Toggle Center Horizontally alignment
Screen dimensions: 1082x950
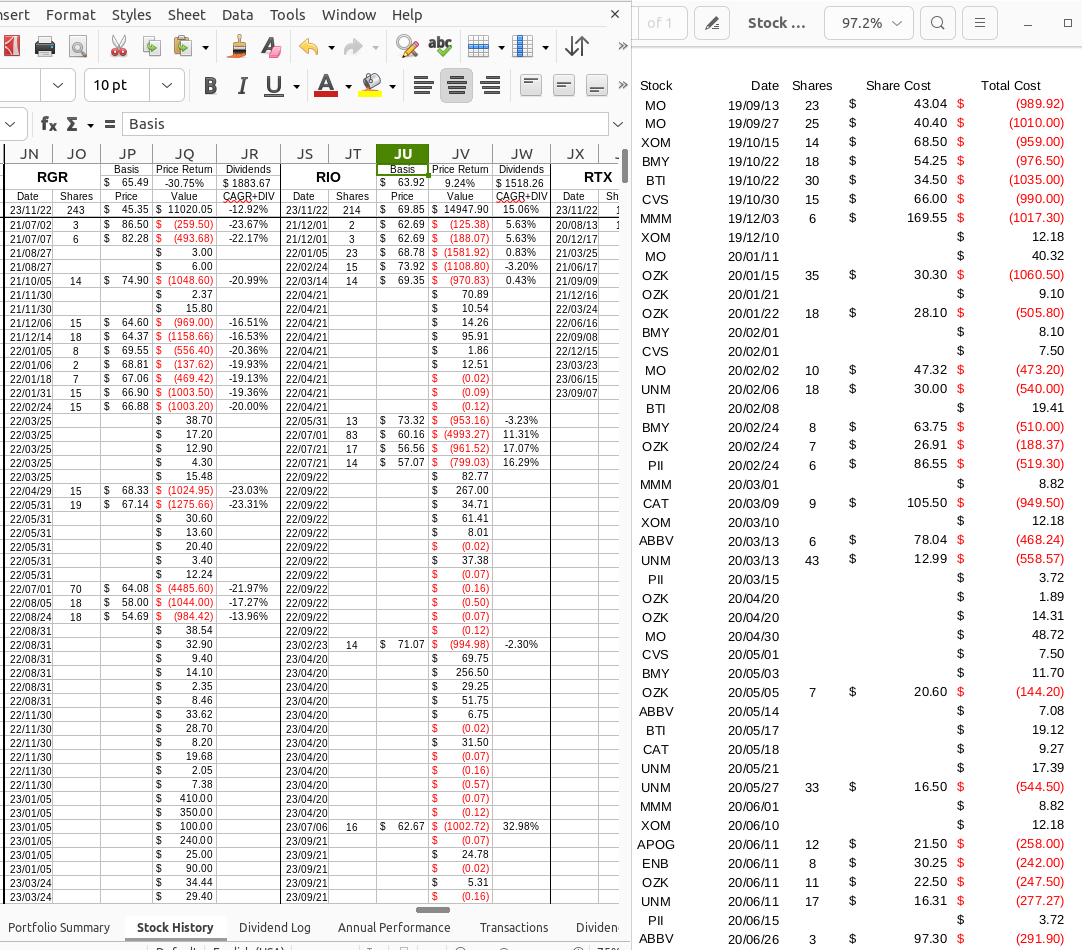[456, 86]
